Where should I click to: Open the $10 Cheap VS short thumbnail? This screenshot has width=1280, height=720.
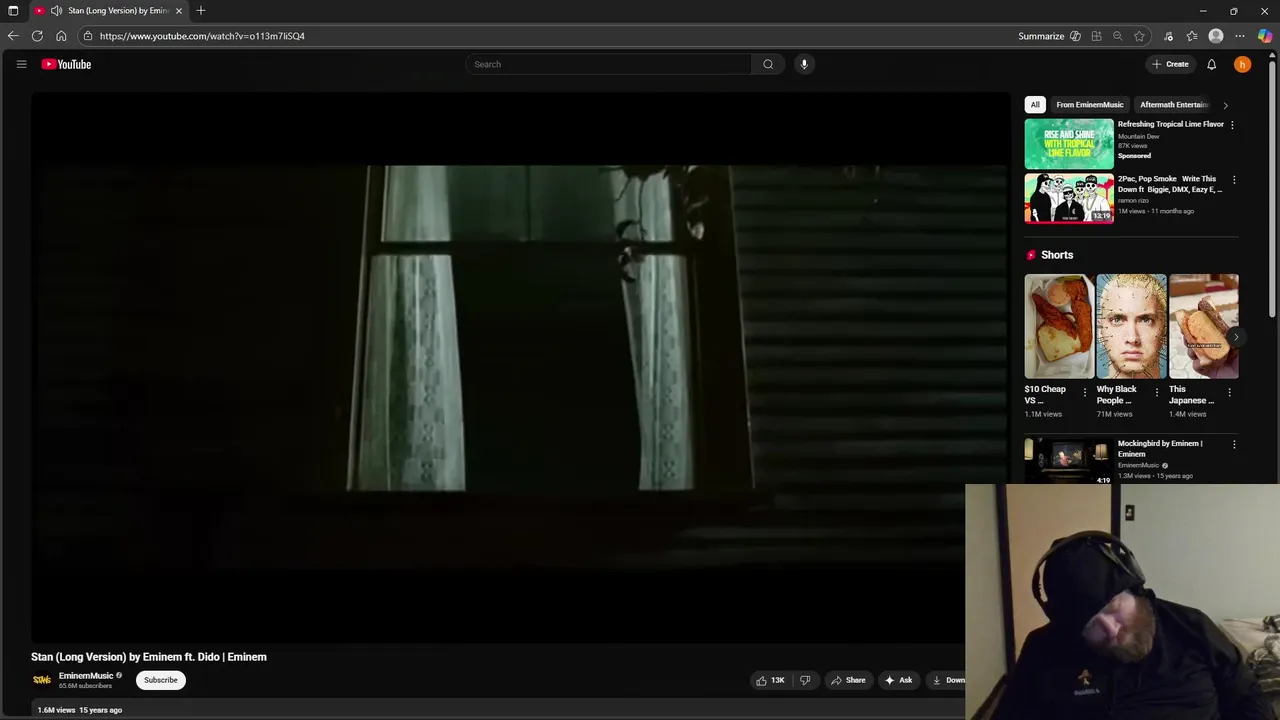pyautogui.click(x=1059, y=326)
